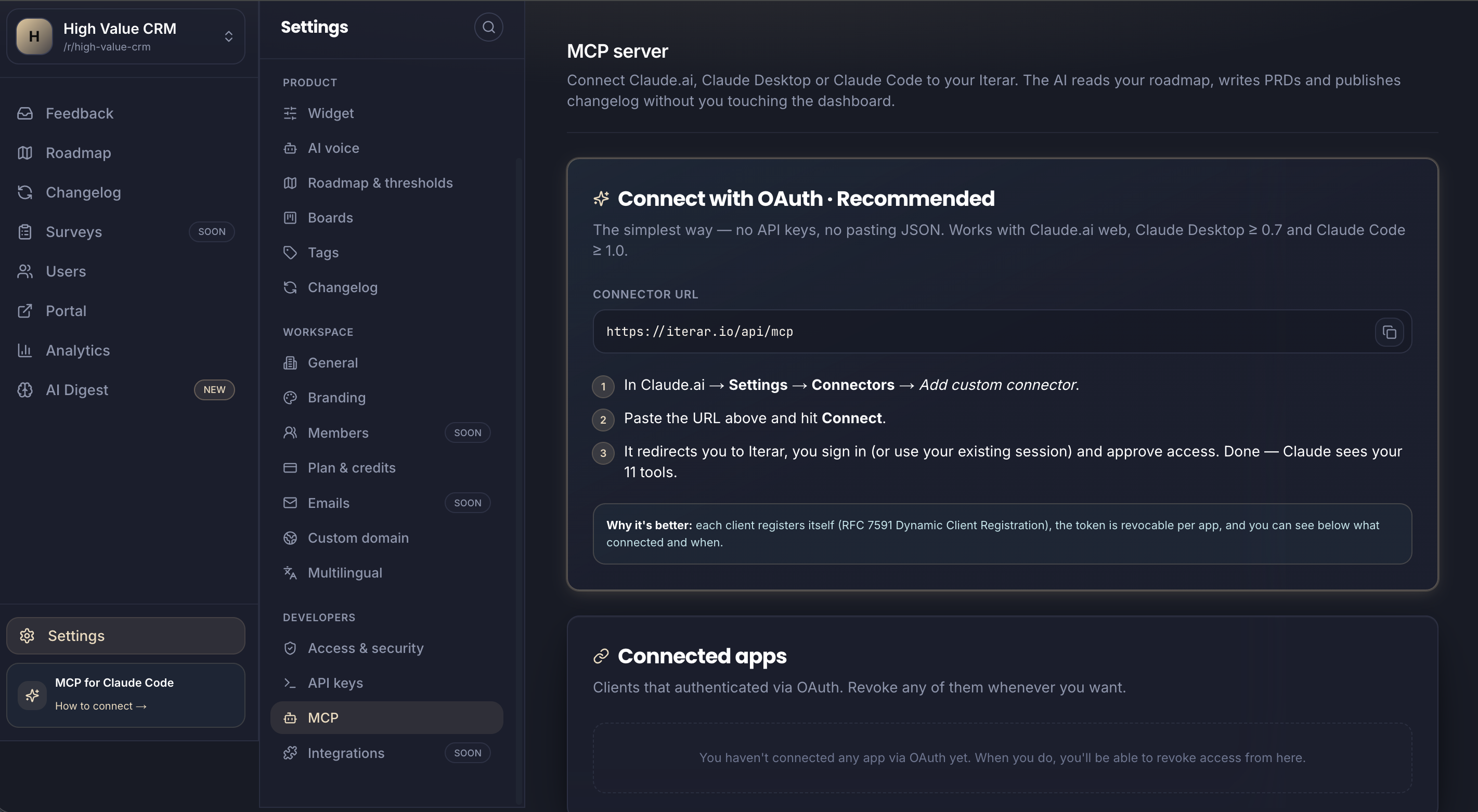Click the Portal external-link icon
This screenshot has height=812, width=1478.
[24, 311]
